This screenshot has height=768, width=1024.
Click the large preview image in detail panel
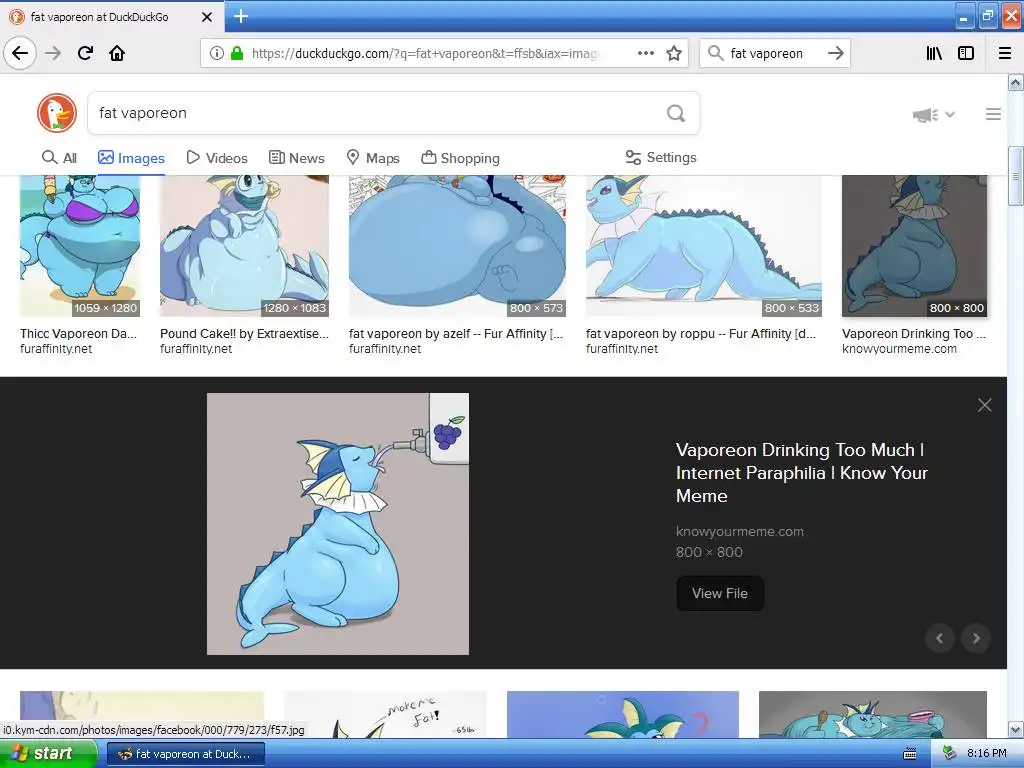338,524
